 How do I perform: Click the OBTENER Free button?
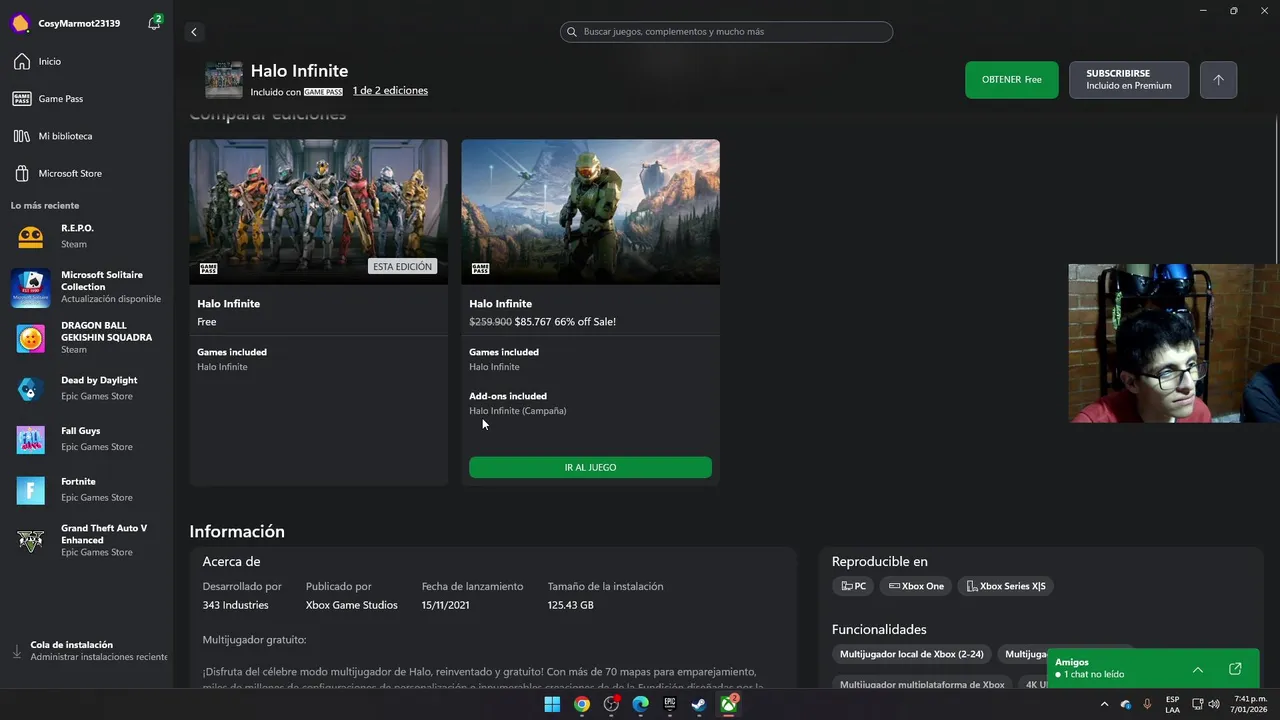pos(1011,80)
